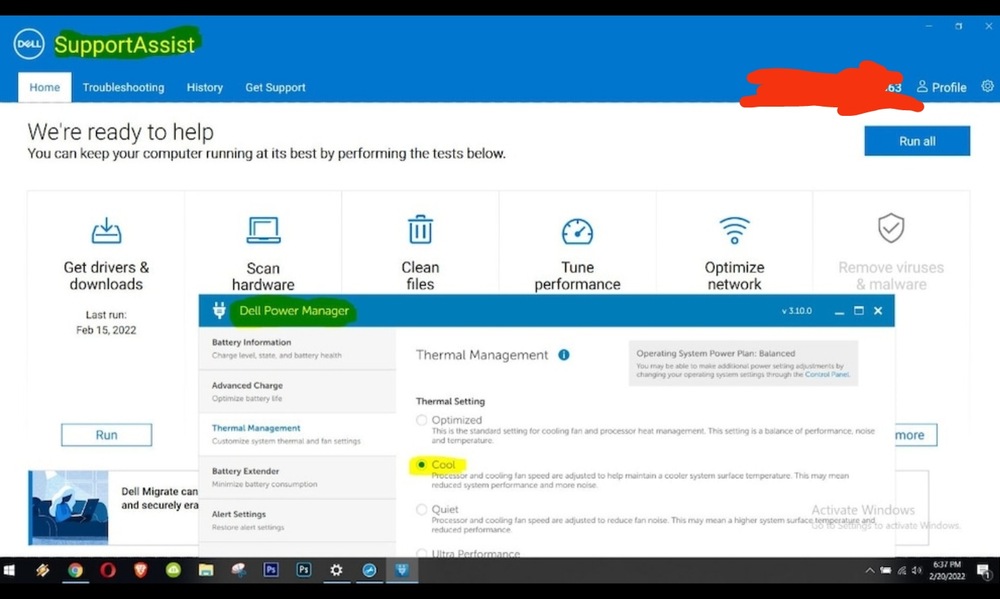1000x599 pixels.
Task: Close the Dell Power Manager window
Action: tap(878, 311)
